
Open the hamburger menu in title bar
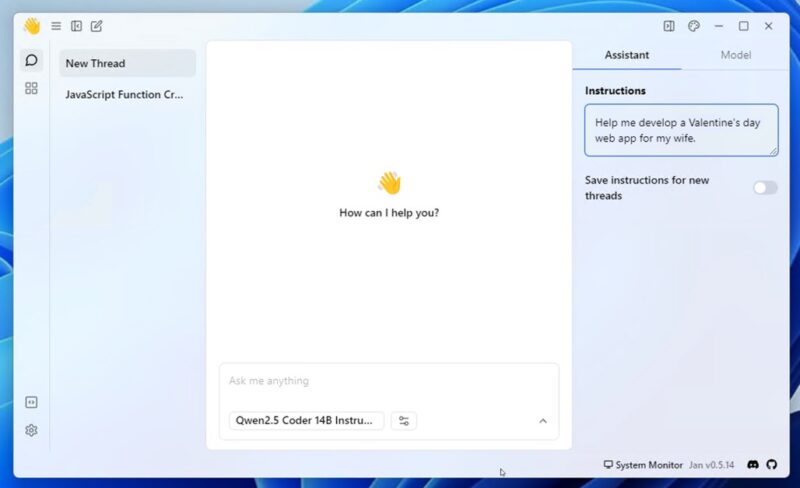(x=56, y=26)
